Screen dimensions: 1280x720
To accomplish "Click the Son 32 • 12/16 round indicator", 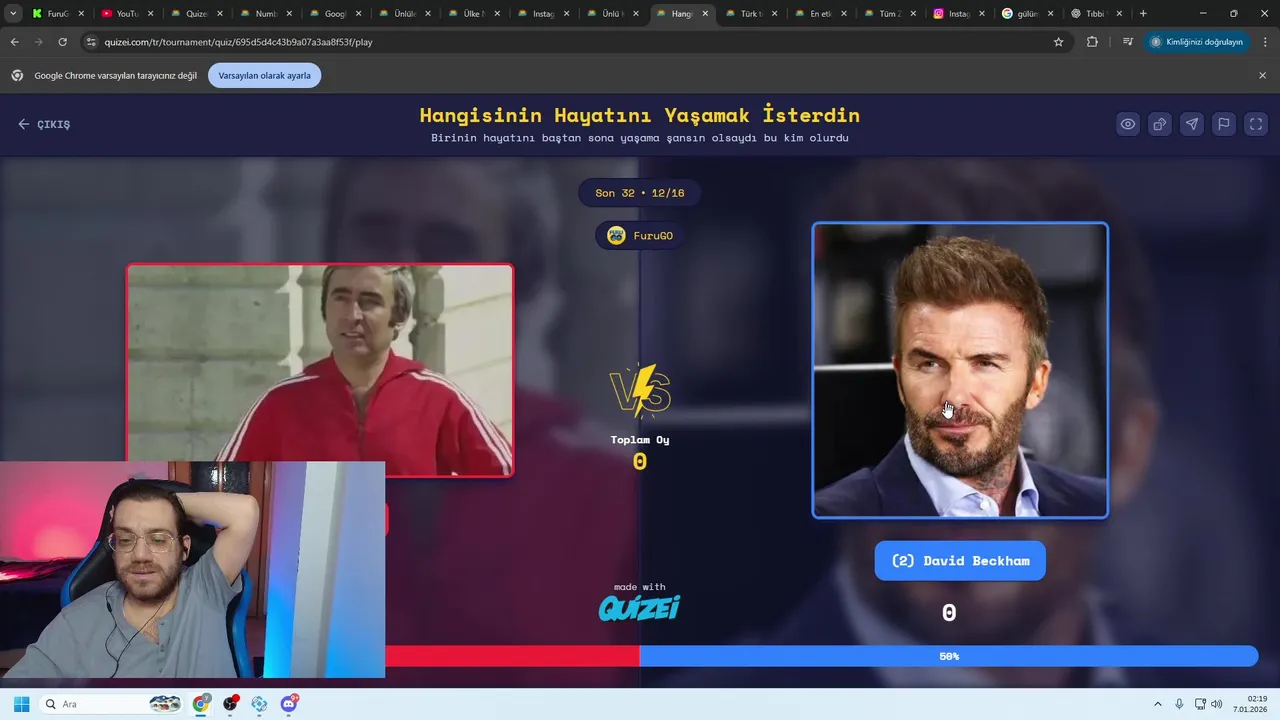I will [640, 193].
